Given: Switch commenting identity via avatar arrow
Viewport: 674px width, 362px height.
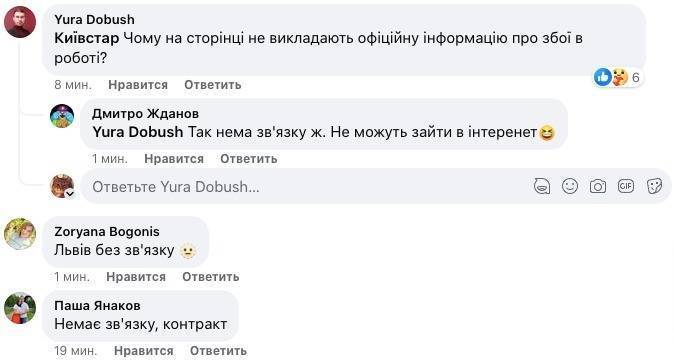Looking at the screenshot, I should click(x=70, y=194).
